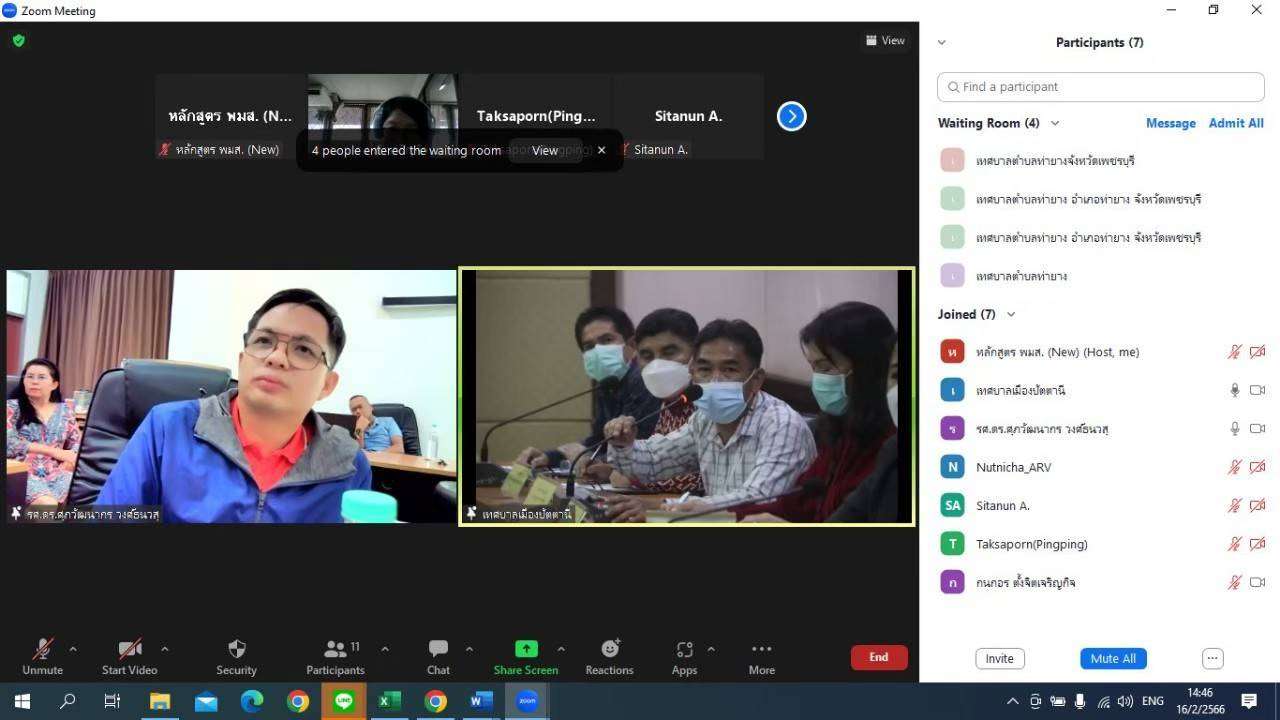The height and width of the screenshot is (720, 1280).
Task: Open the More options ellipsis
Action: (x=761, y=650)
